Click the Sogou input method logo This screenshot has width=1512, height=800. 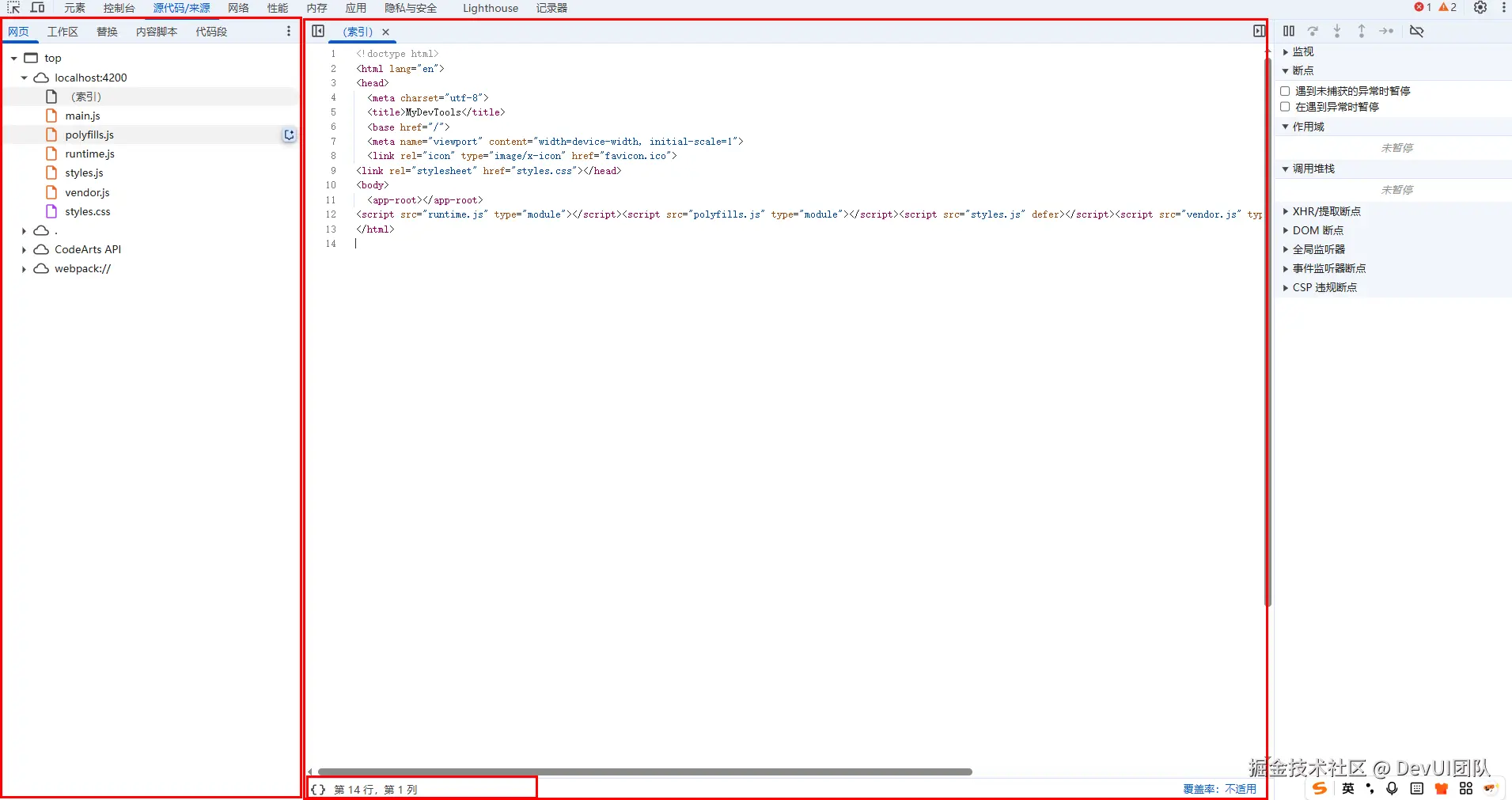click(1320, 788)
